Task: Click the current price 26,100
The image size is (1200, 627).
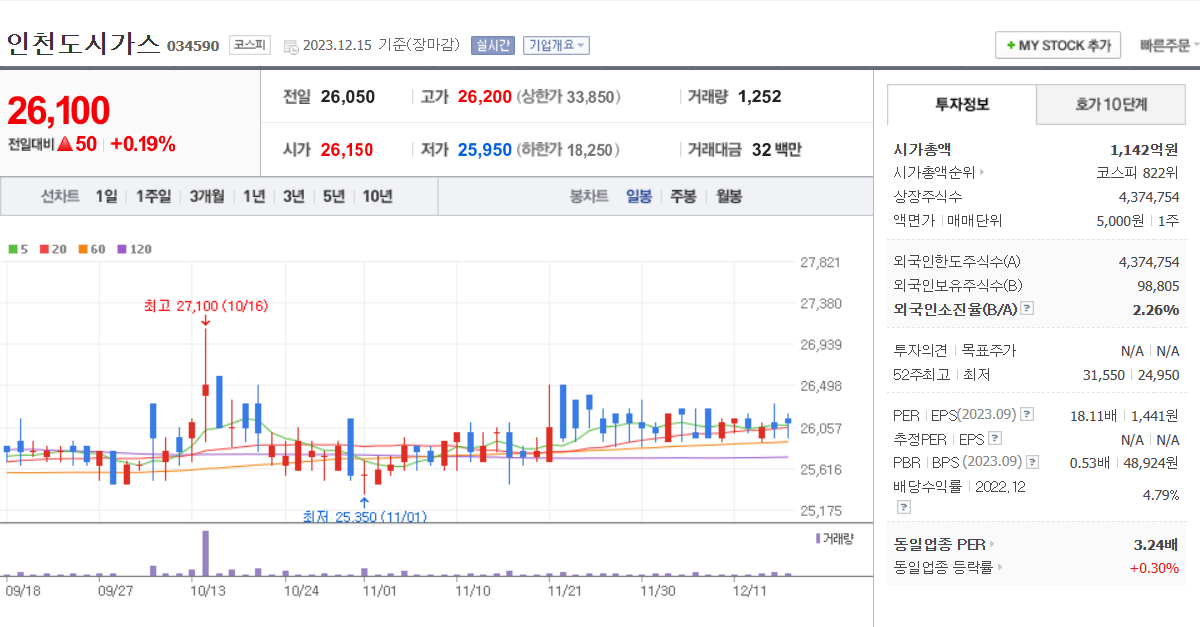Action: pyautogui.click(x=59, y=111)
